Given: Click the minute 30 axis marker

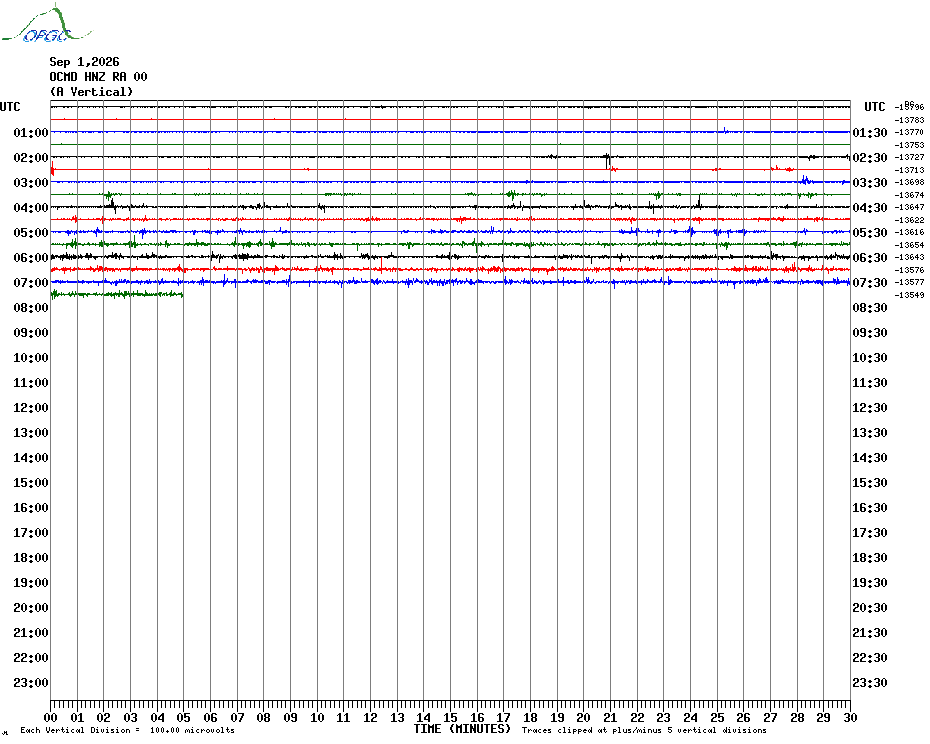Looking at the screenshot, I should (x=850, y=717).
